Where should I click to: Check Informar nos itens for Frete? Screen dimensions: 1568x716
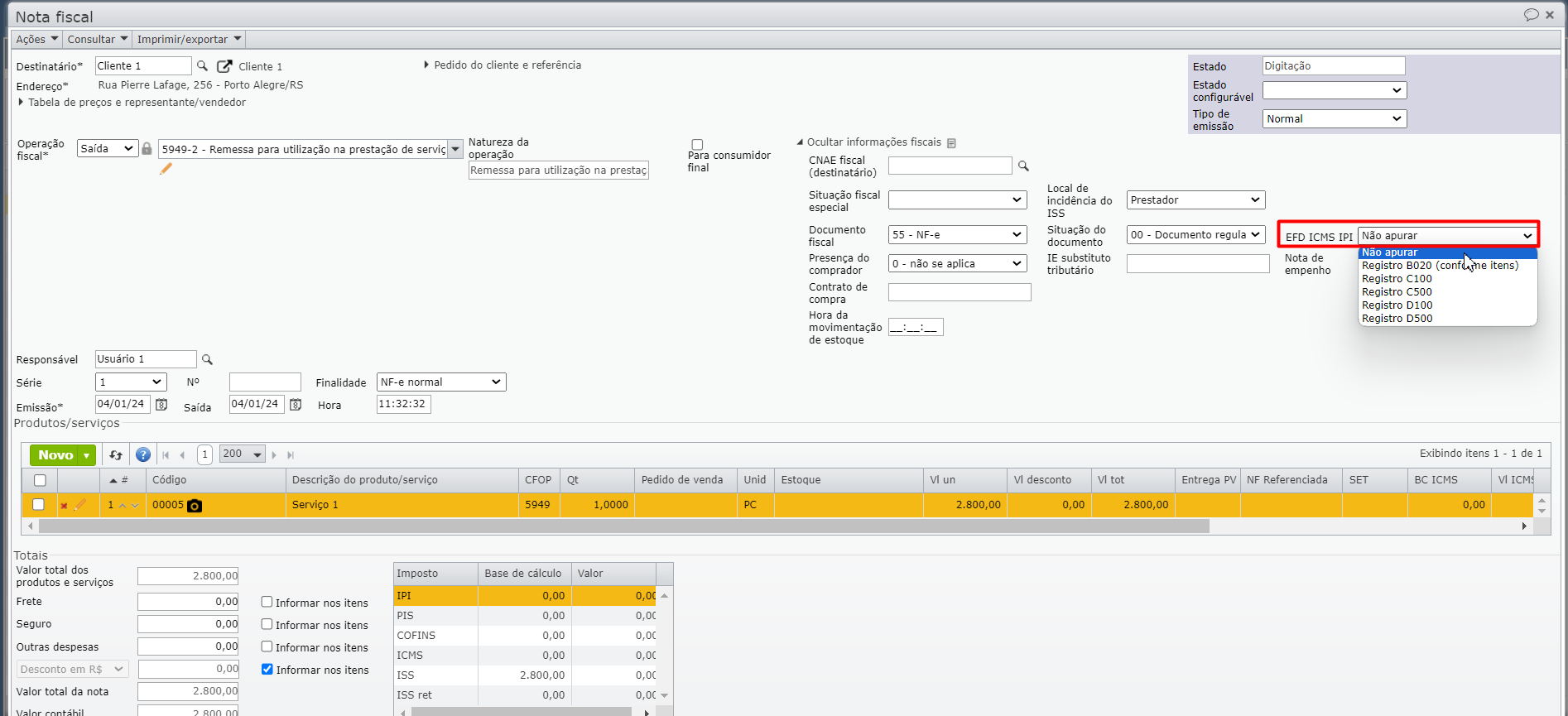coord(267,603)
